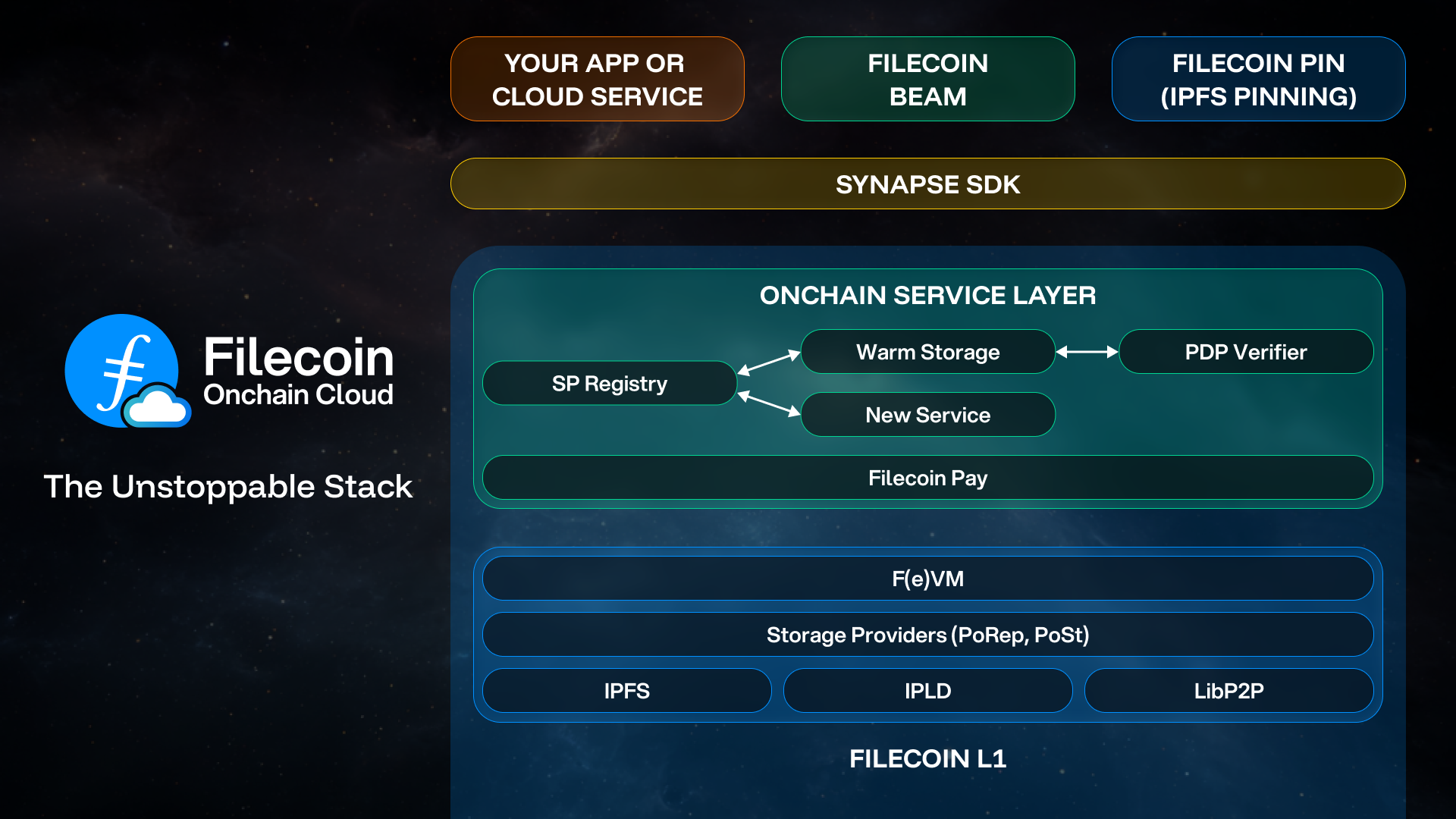Click the arrow between Warm Storage and PDP Verifier
Screen dimensions: 1456x819
tap(1087, 352)
